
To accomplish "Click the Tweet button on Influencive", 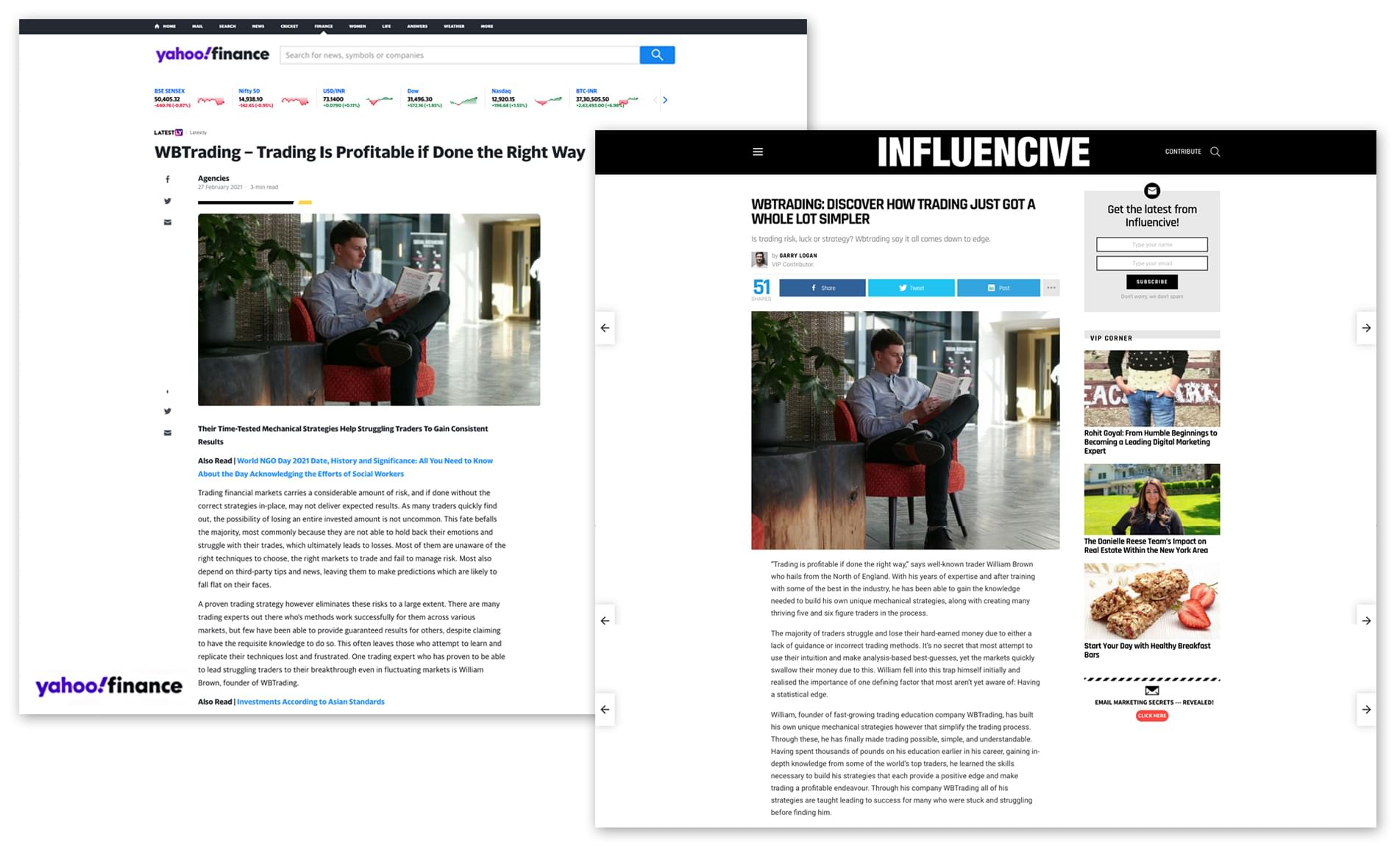I will click(912, 288).
